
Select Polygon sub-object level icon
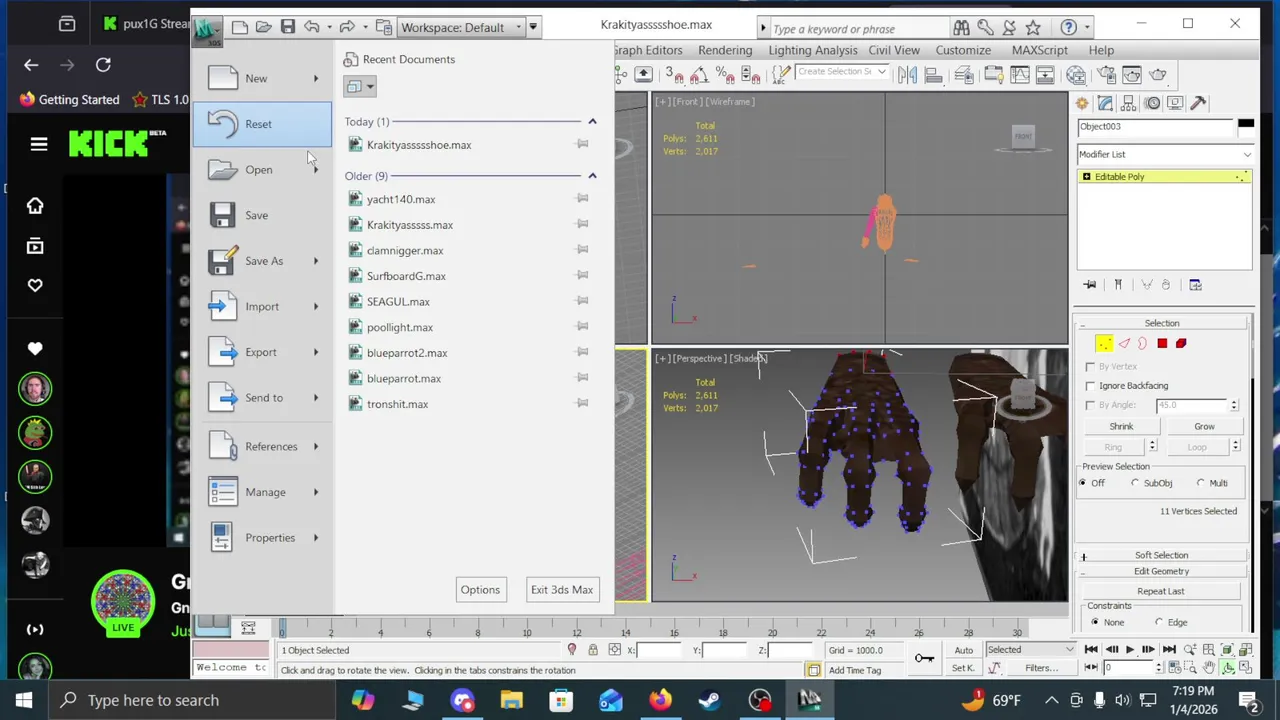coord(1162,344)
